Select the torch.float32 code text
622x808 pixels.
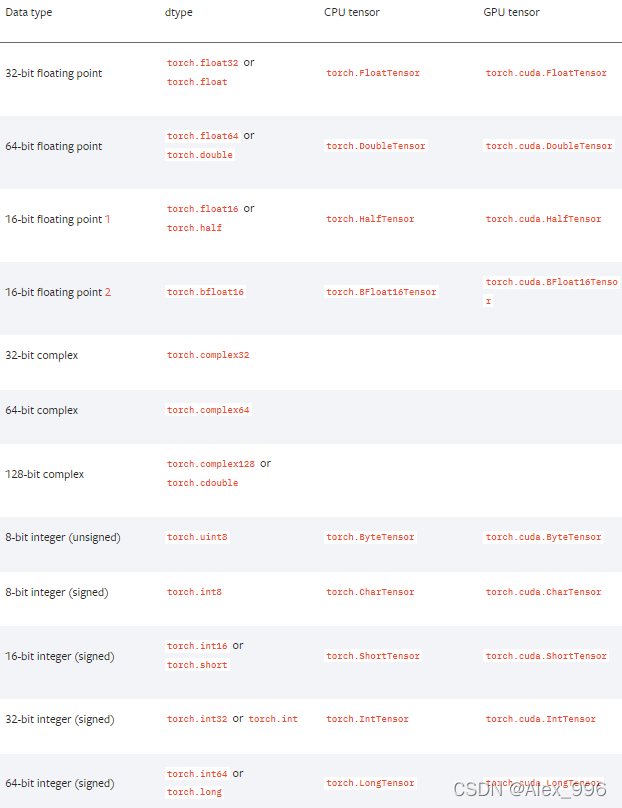click(203, 63)
